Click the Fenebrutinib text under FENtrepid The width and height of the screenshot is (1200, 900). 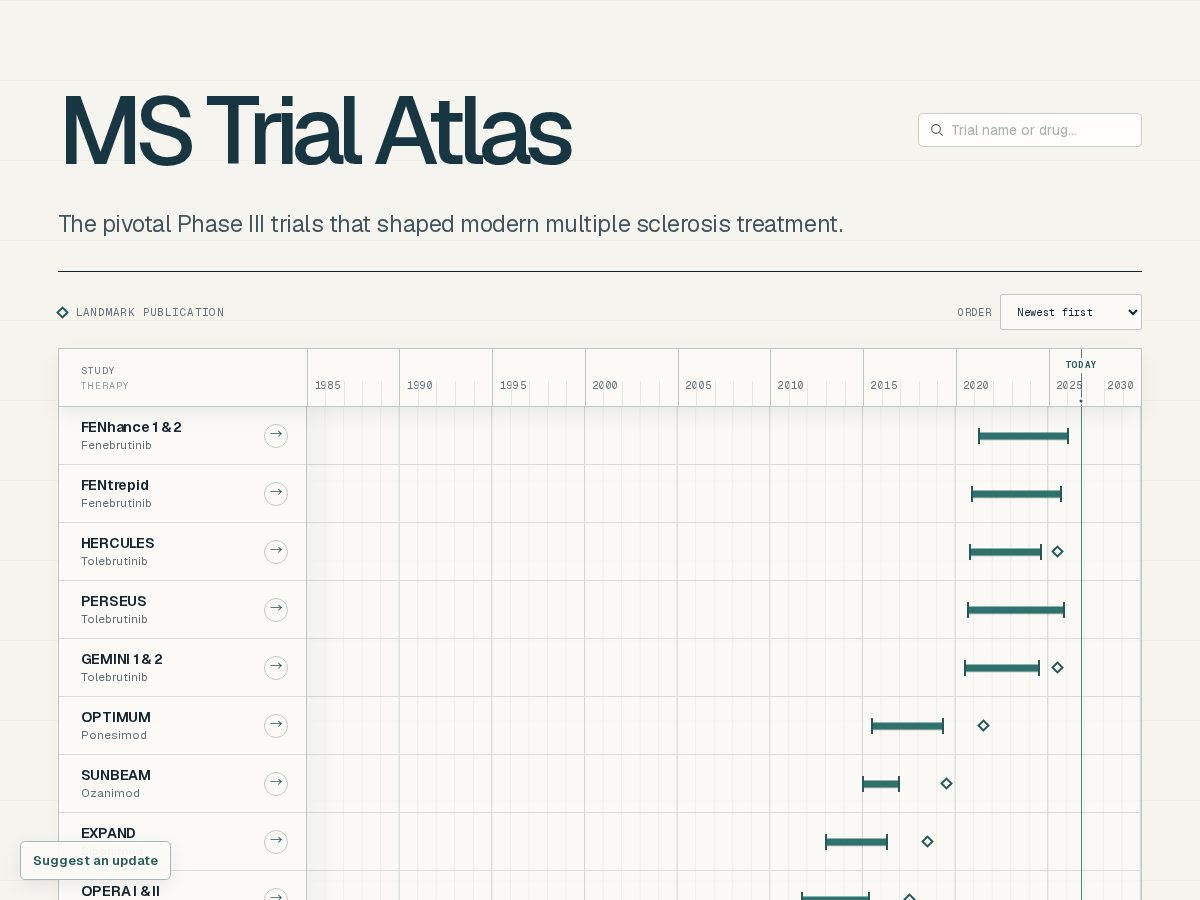116,503
